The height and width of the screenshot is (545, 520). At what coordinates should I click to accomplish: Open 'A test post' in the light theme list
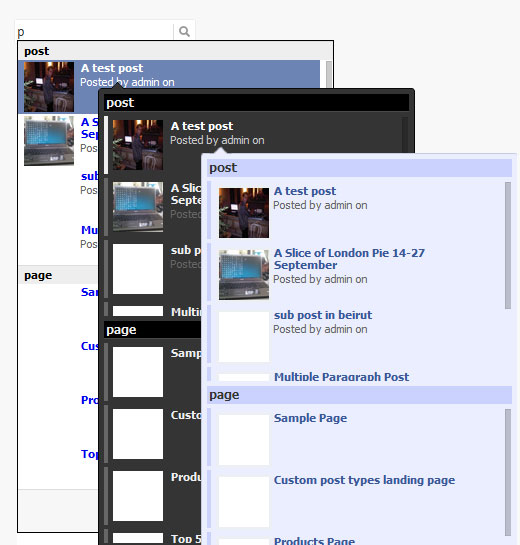[305, 191]
